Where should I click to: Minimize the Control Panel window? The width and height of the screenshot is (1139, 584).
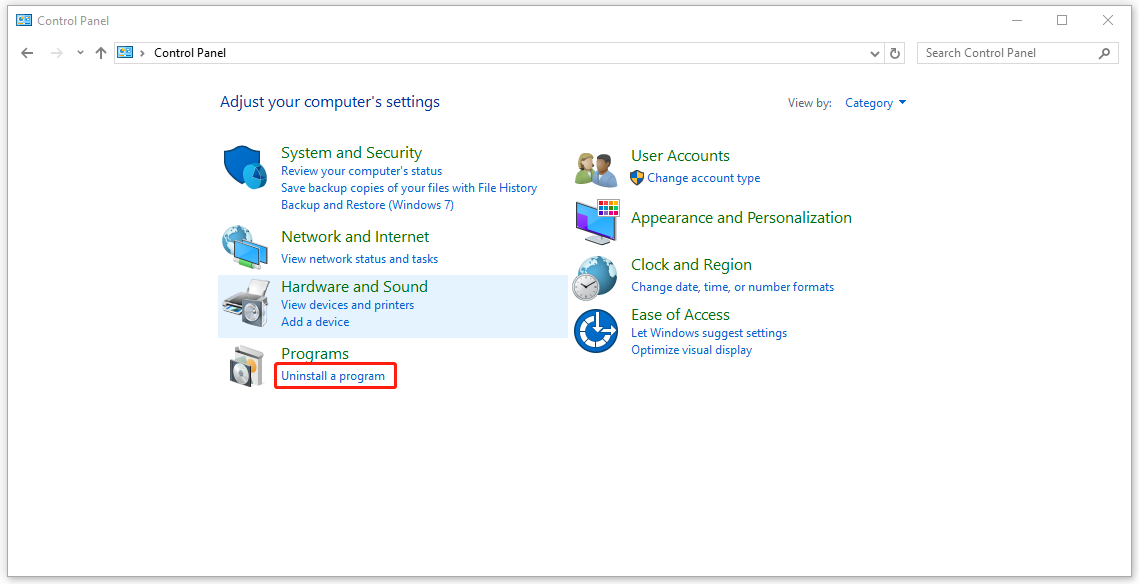click(x=1016, y=20)
